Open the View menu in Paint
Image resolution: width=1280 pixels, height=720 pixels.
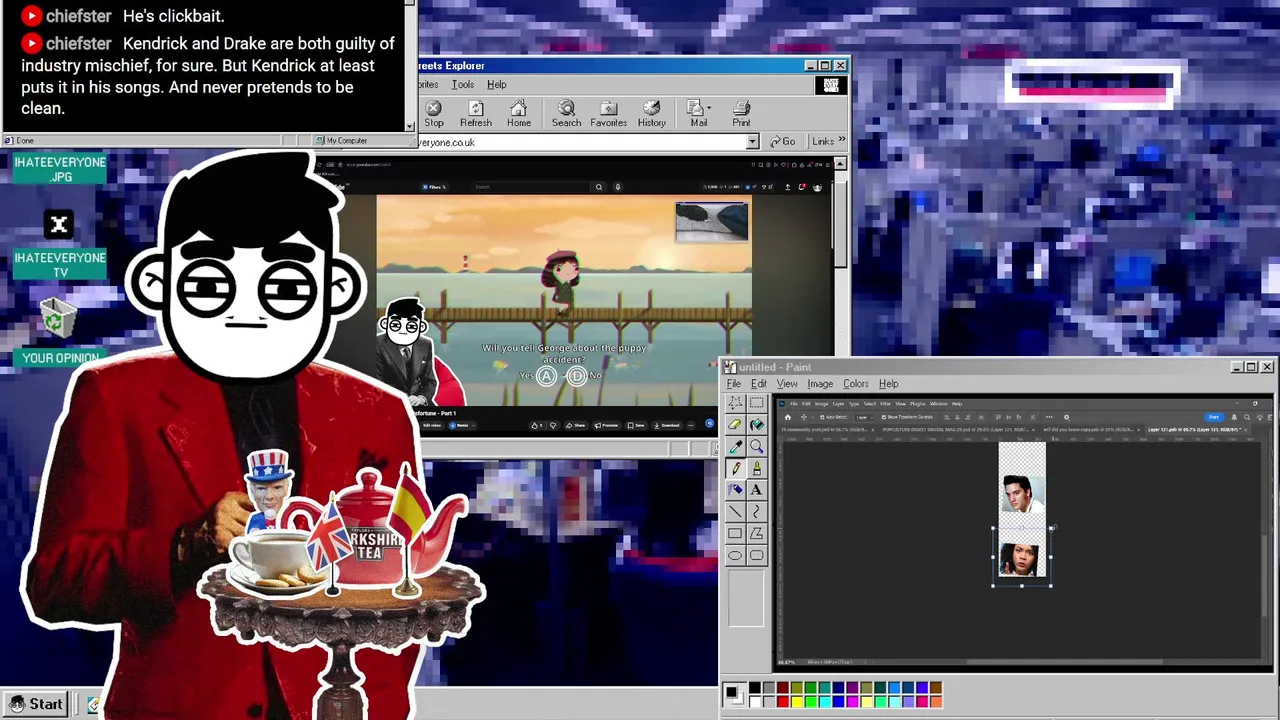(787, 384)
